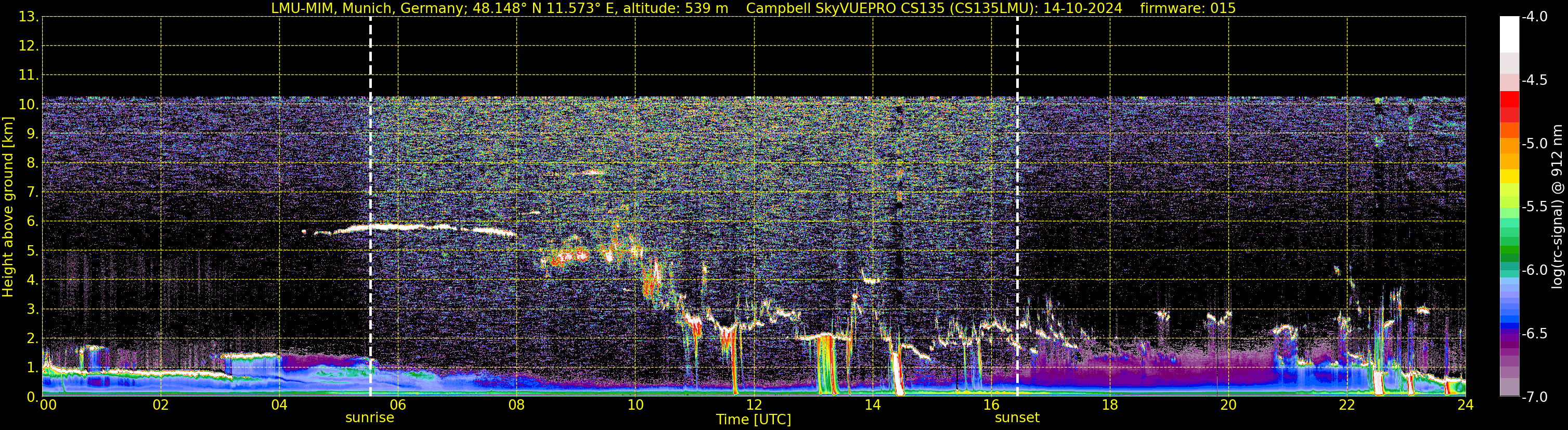The image size is (1568, 430).
Task: Click the '8.' height tick label
Action: 32,162
